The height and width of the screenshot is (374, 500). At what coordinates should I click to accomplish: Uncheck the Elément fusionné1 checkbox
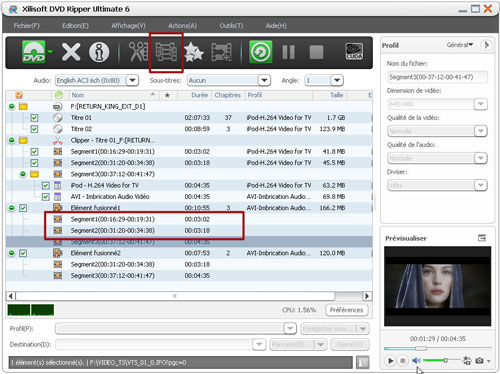pyautogui.click(x=23, y=208)
